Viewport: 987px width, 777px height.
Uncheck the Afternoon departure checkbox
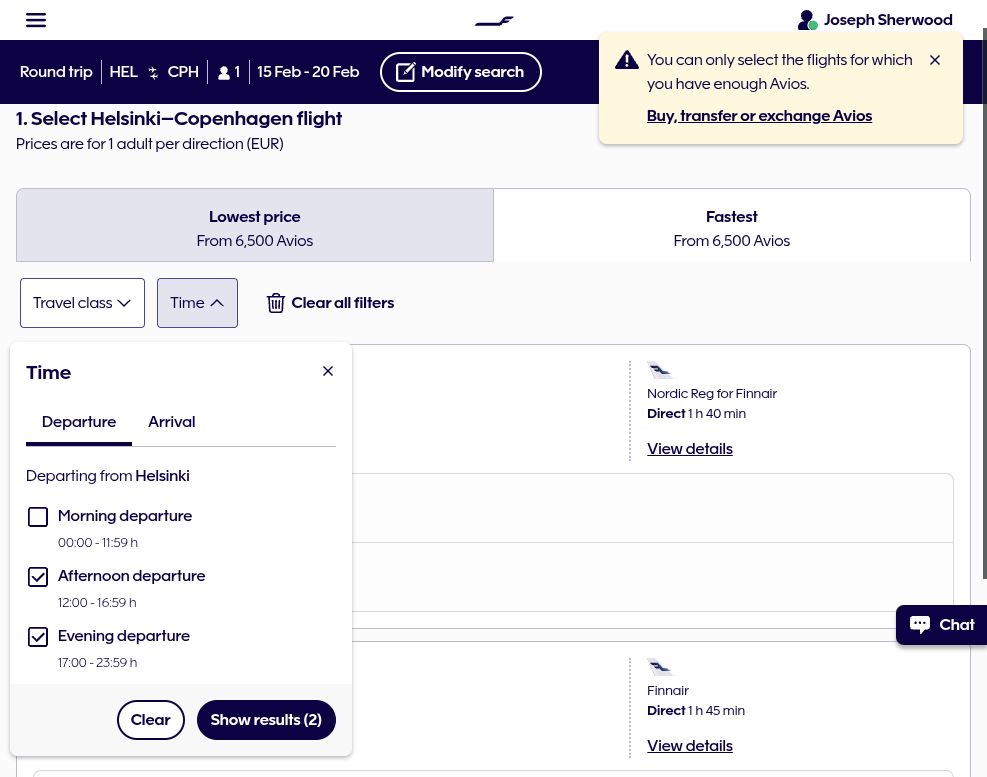point(38,577)
